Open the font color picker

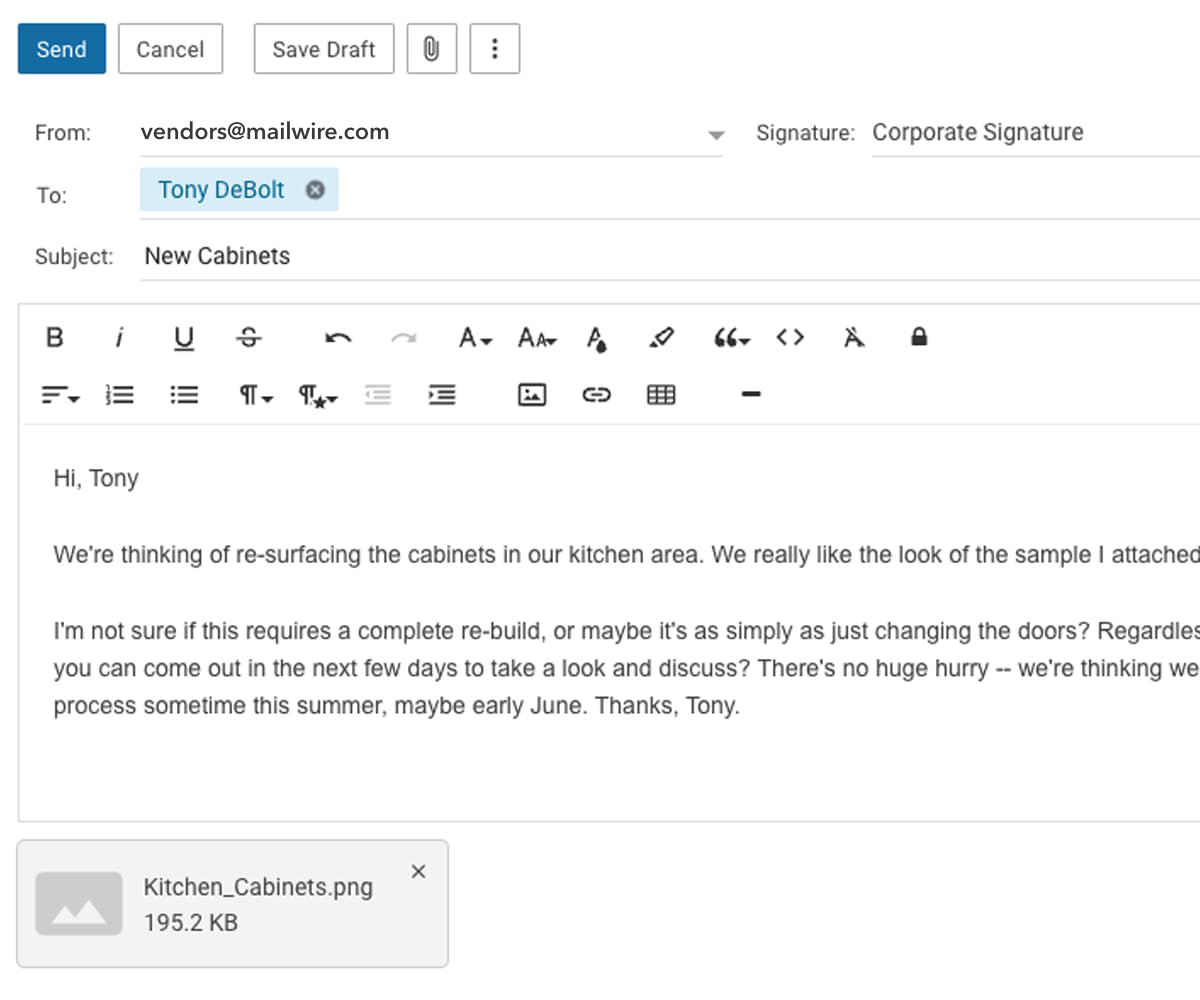pyautogui.click(x=596, y=338)
